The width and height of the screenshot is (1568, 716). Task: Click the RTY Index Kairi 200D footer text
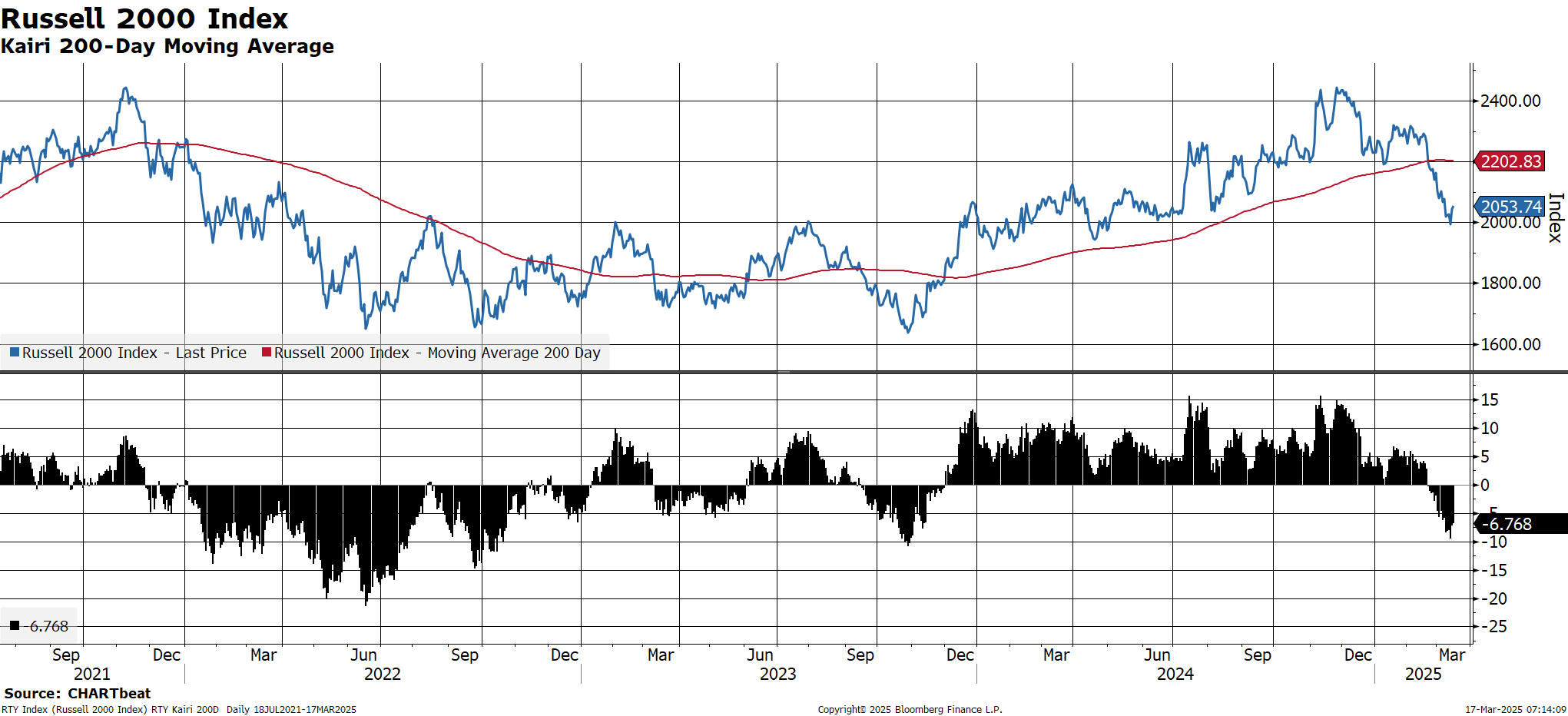[x=179, y=709]
